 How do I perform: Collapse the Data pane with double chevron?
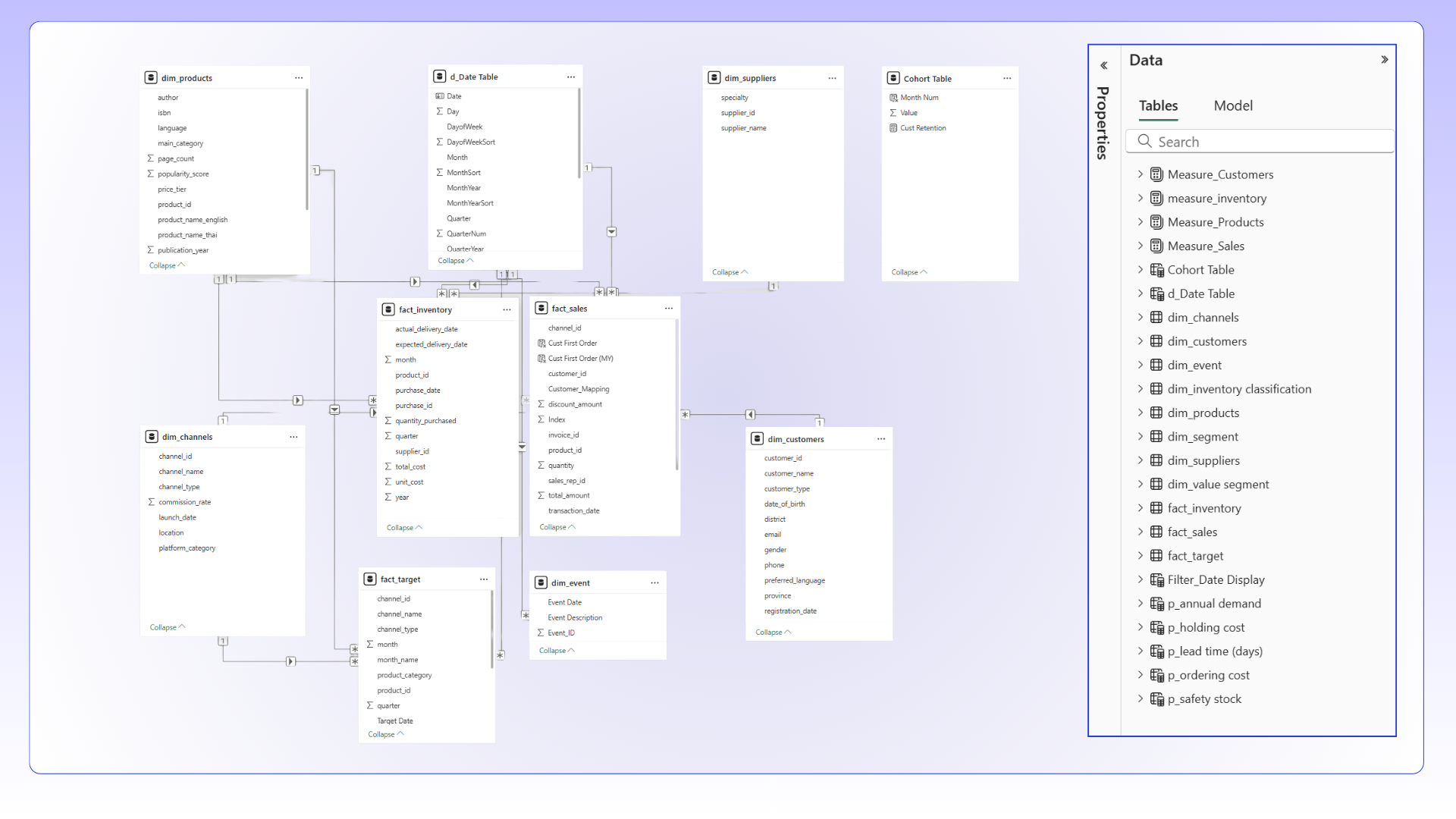1384,60
